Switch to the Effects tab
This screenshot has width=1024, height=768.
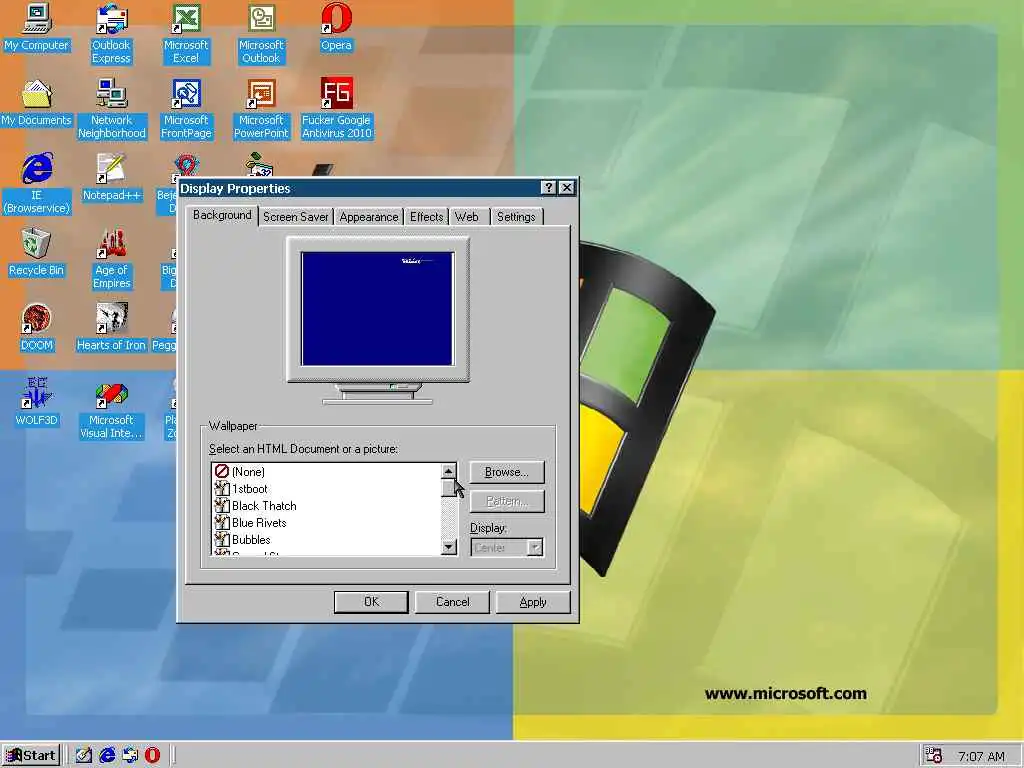pyautogui.click(x=426, y=217)
